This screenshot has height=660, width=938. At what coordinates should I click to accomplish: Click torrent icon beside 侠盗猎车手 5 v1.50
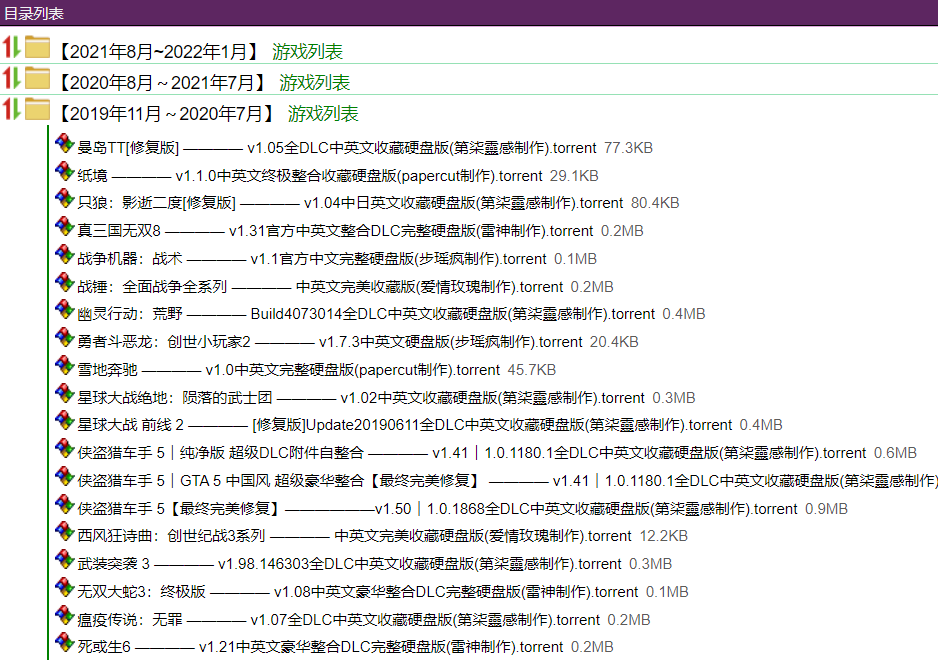pyautogui.click(x=64, y=505)
